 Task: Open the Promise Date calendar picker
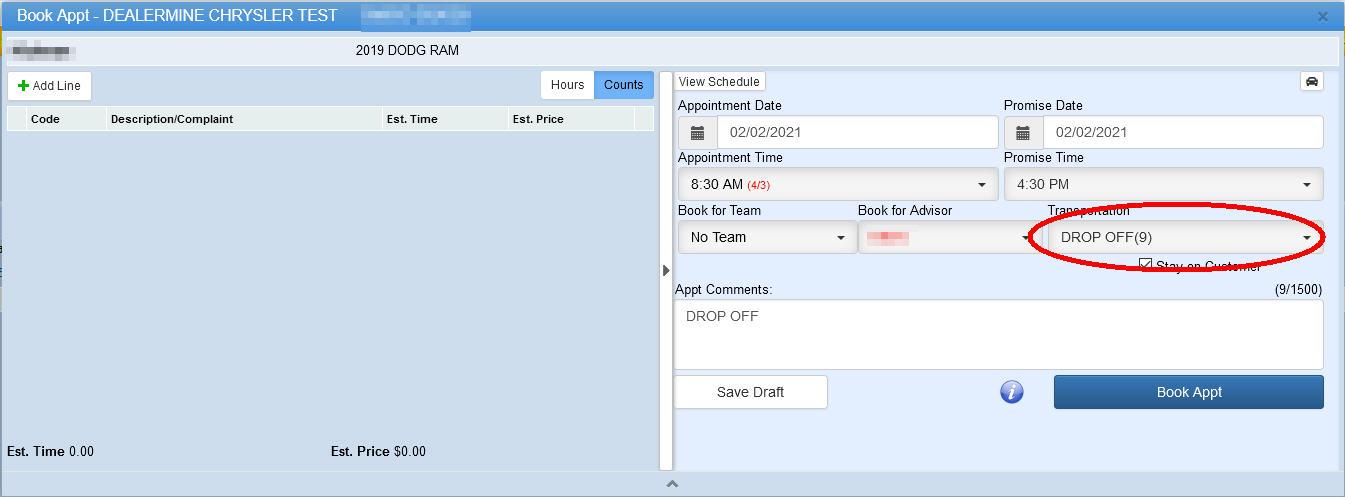point(1023,132)
